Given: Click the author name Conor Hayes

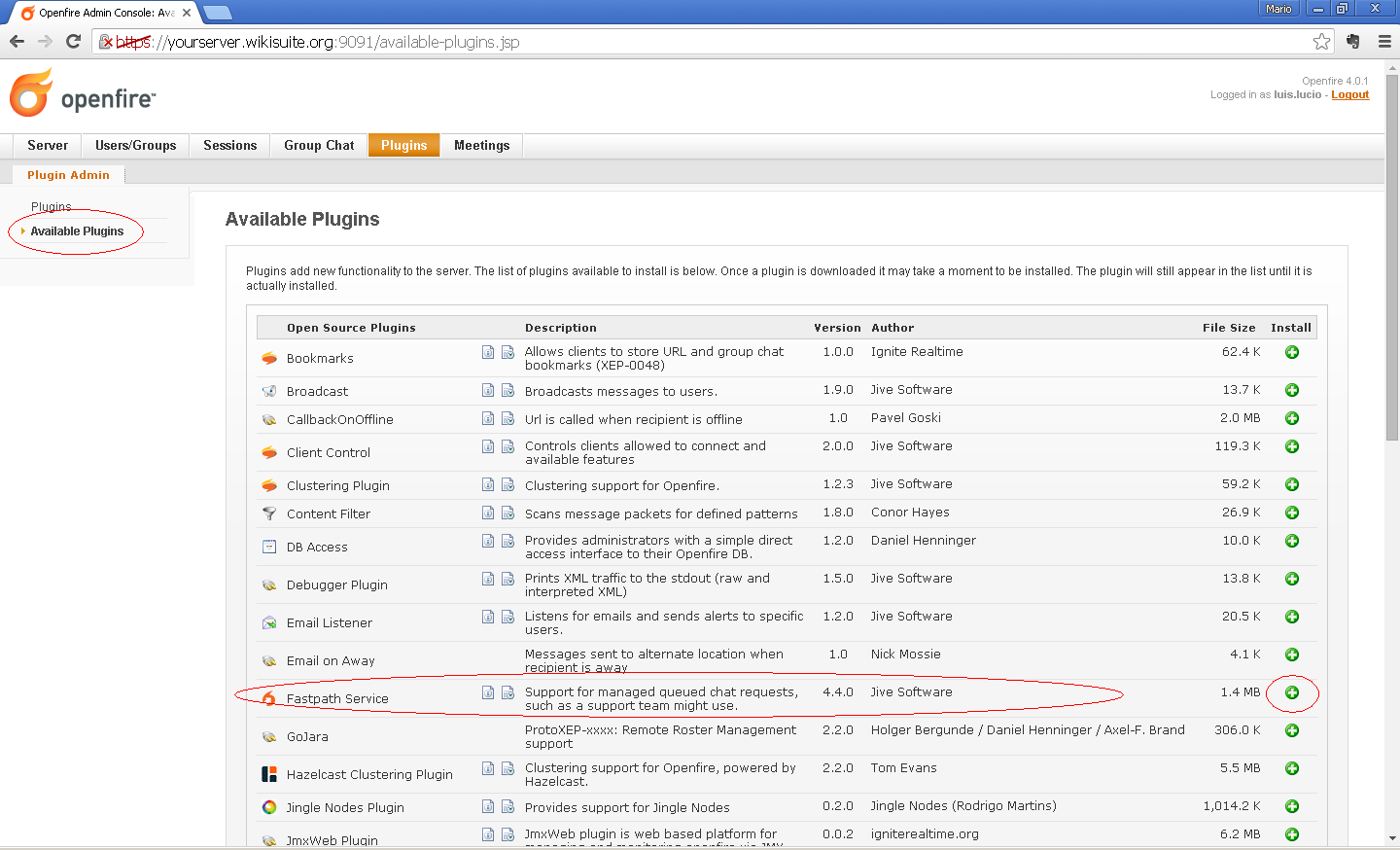Looking at the screenshot, I should (910, 513).
